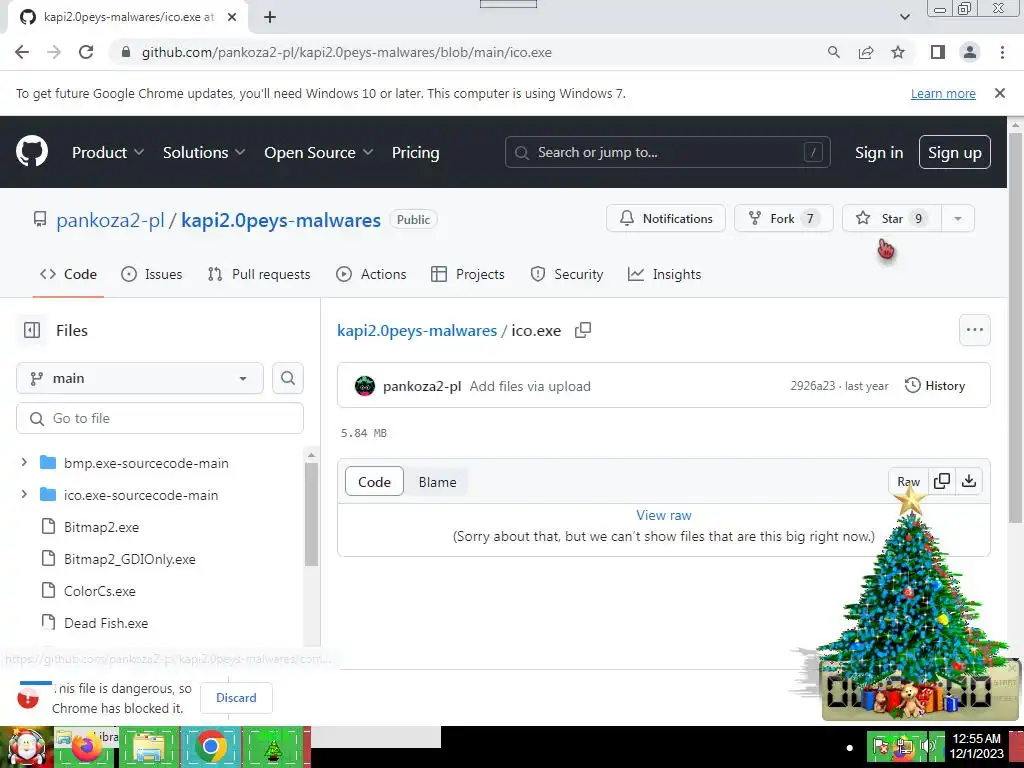
Task: Expand the Open Source menu
Action: coord(319,152)
